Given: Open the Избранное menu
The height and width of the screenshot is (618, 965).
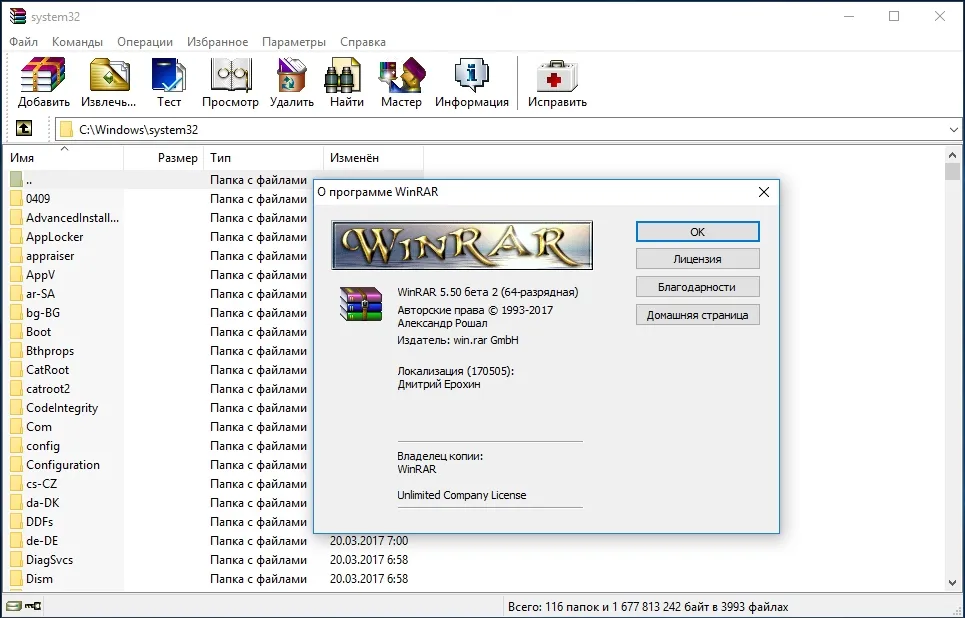Looking at the screenshot, I should [x=217, y=42].
